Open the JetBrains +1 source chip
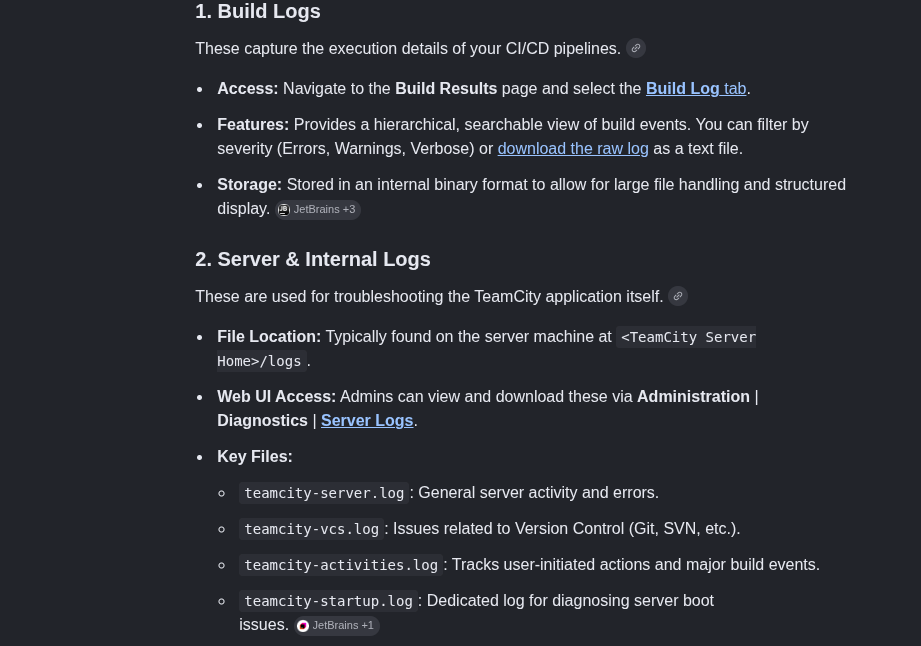Viewport: 921px width, 646px height. pyautogui.click(x=337, y=625)
